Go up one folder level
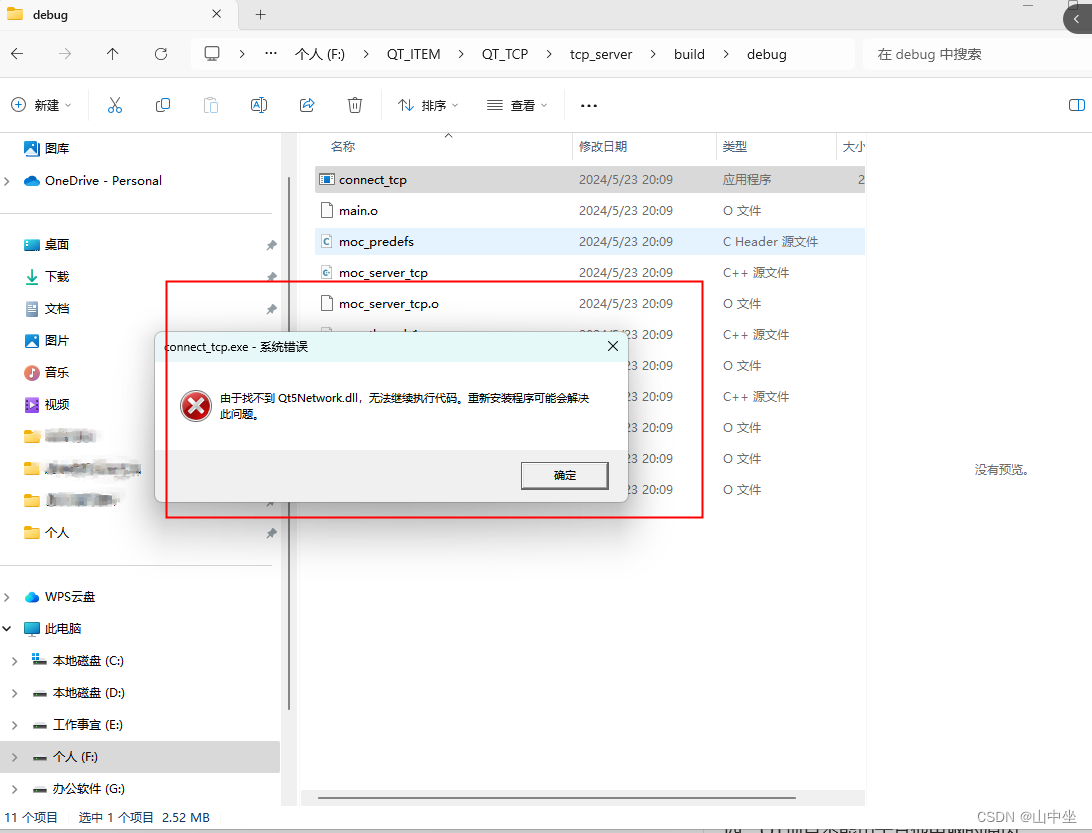Screen dimensions: 1092x833 (112, 54)
